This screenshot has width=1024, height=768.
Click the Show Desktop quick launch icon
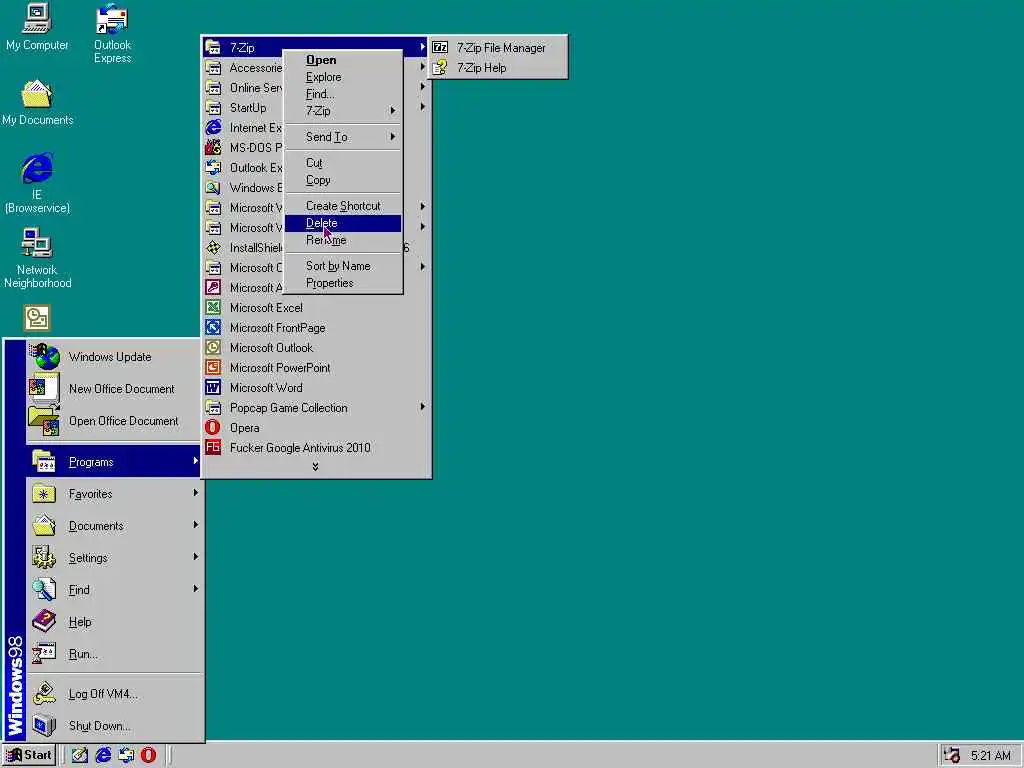click(x=80, y=755)
